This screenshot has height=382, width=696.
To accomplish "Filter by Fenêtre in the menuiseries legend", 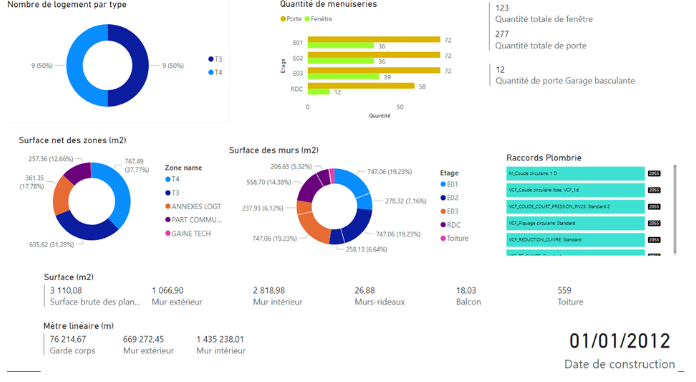I will pos(318,19).
